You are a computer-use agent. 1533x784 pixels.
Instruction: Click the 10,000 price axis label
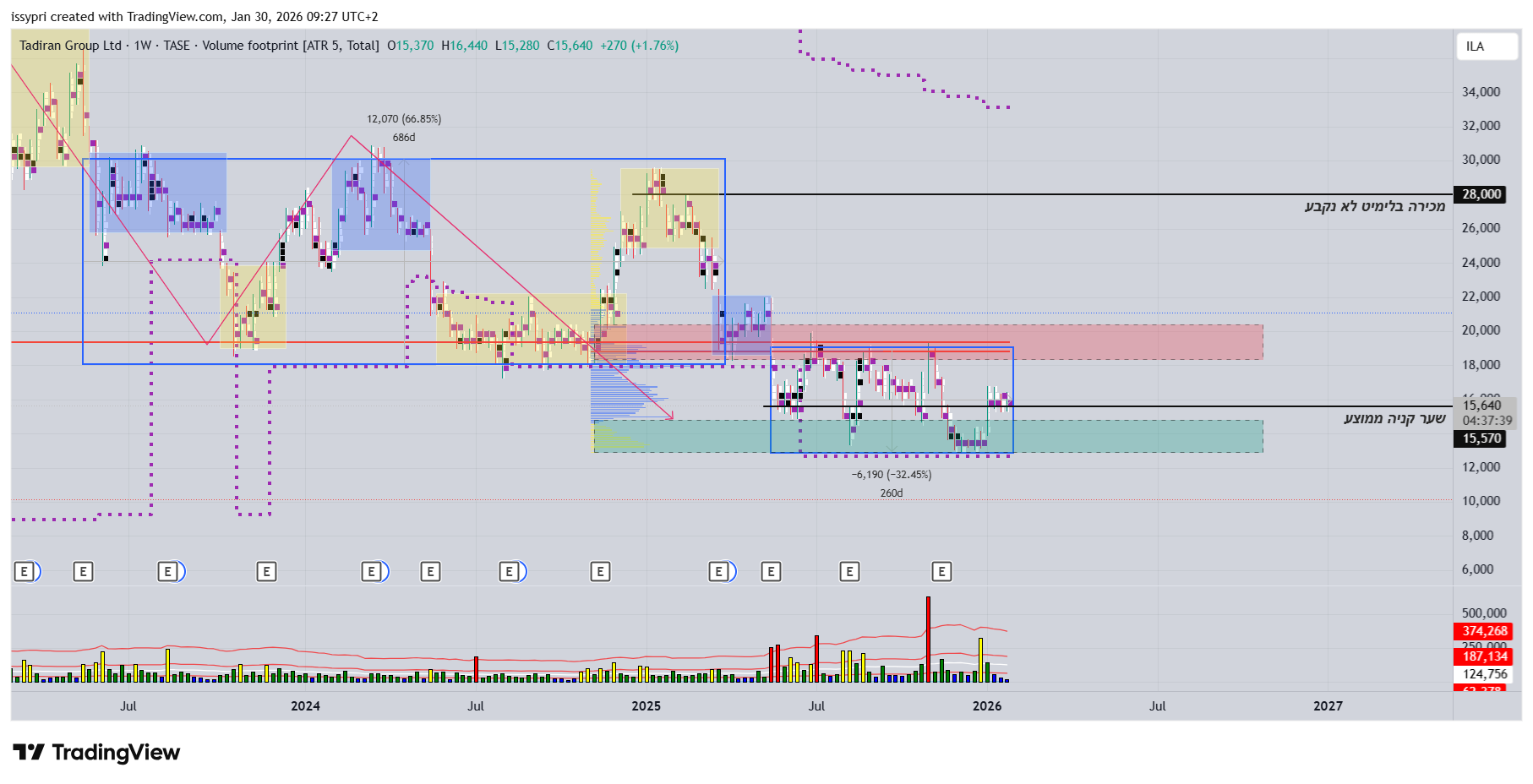pyautogui.click(x=1481, y=501)
